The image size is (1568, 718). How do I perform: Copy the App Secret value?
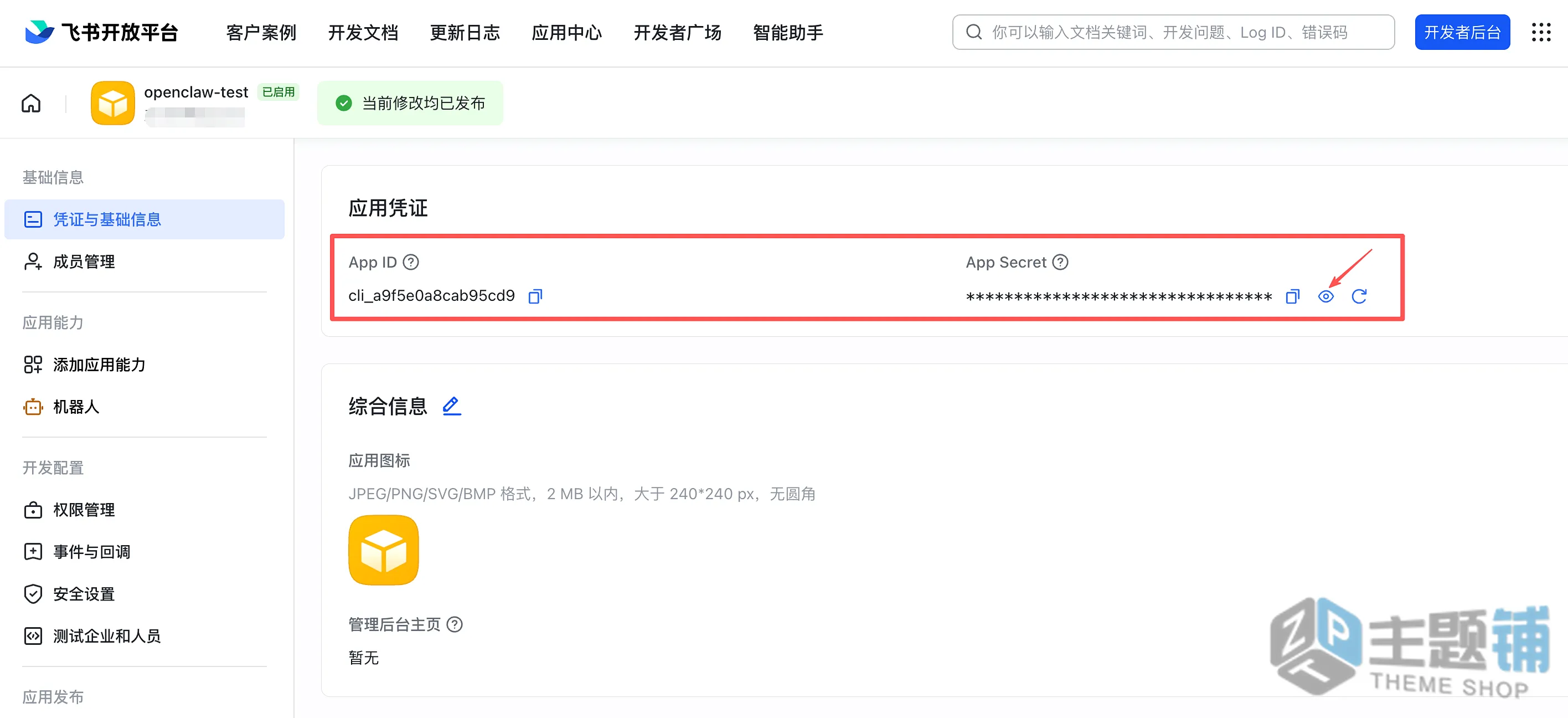(x=1292, y=296)
